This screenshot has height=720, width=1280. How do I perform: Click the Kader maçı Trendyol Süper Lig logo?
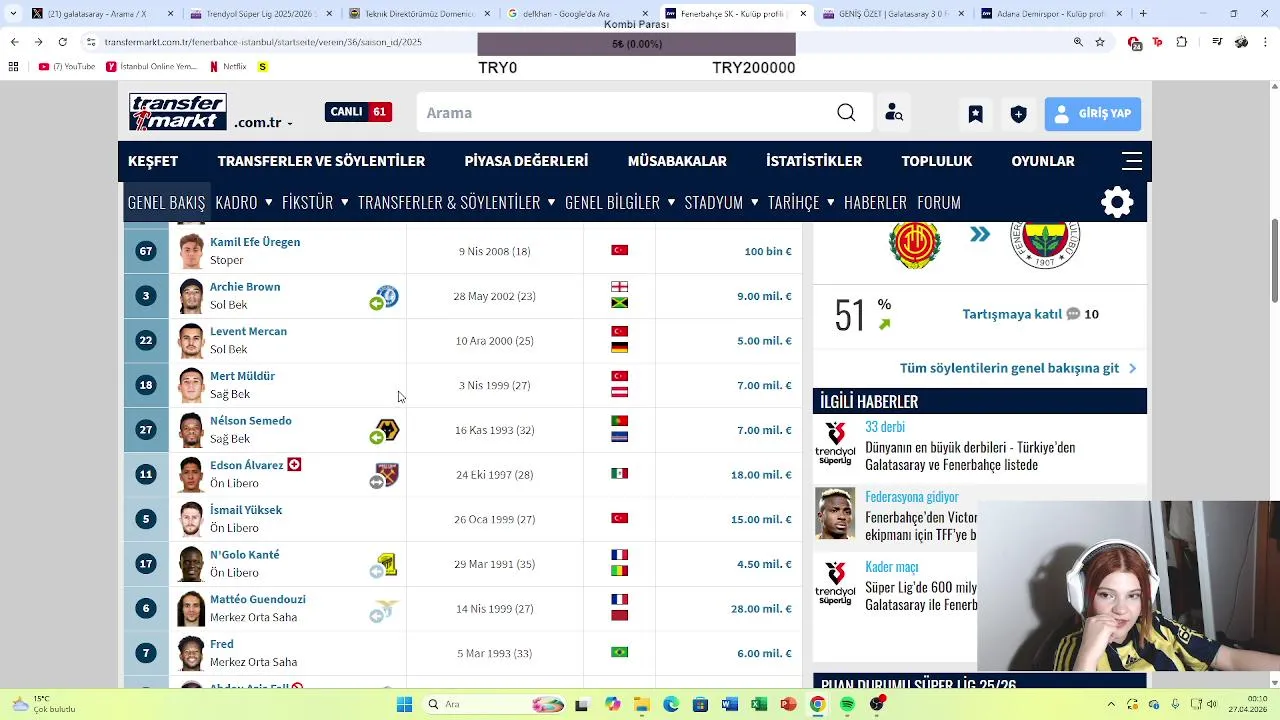[x=835, y=583]
